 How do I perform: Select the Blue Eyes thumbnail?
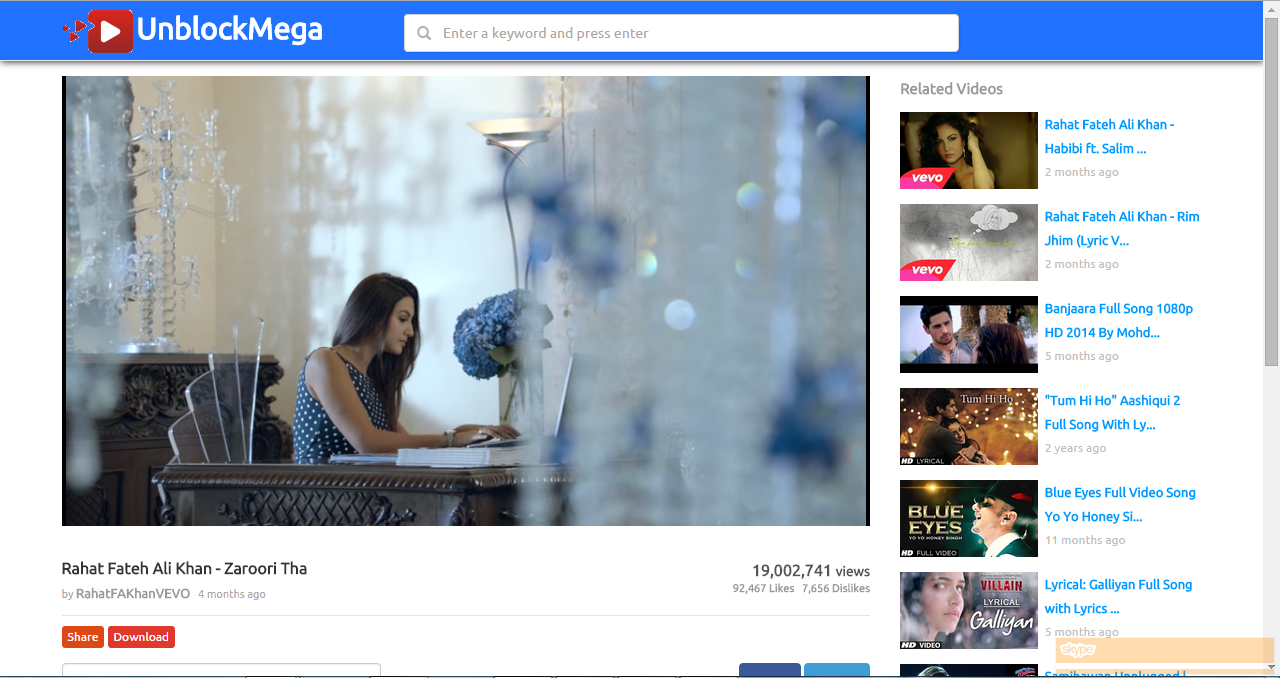(969, 518)
